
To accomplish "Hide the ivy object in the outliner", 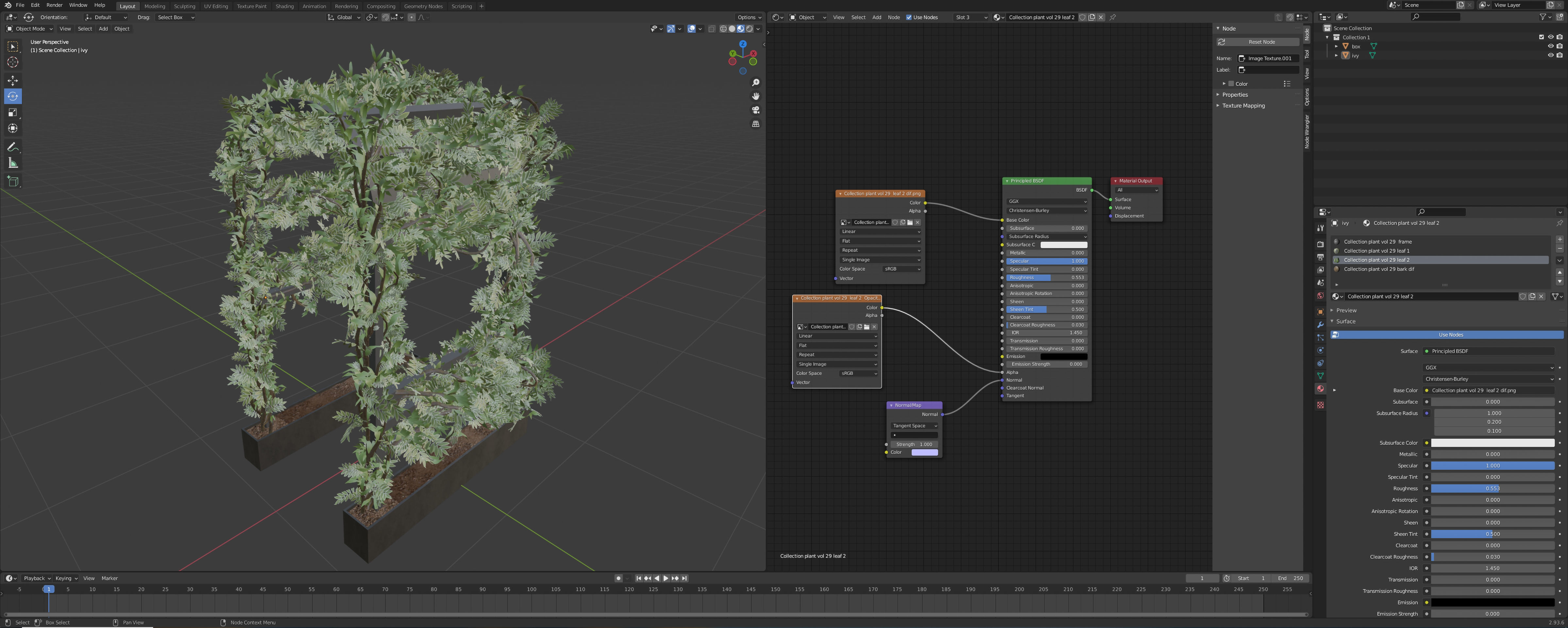I will point(1550,55).
